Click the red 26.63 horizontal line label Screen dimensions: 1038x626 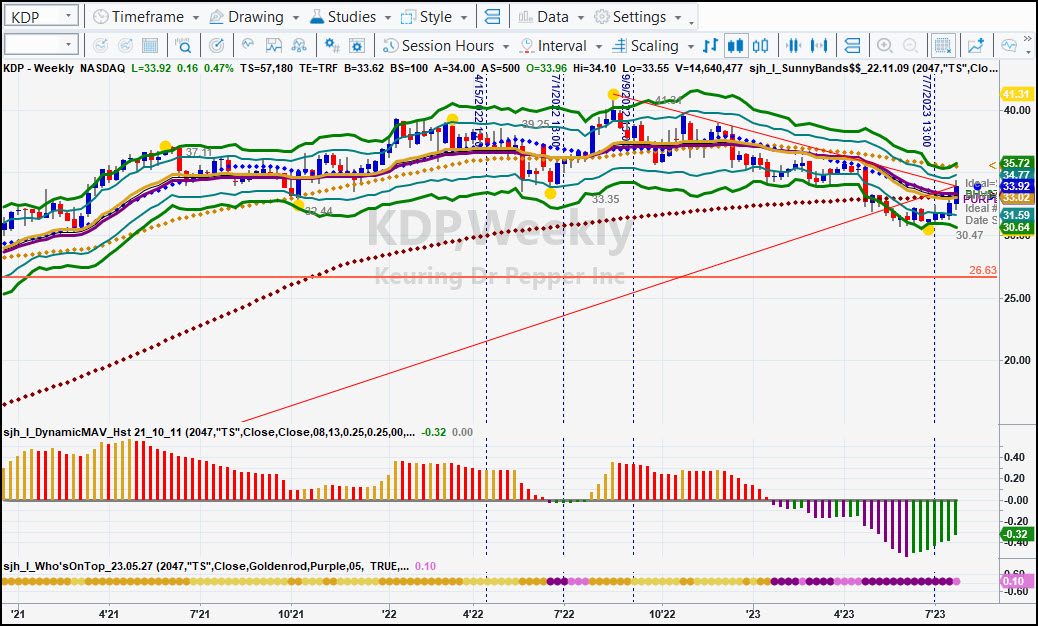point(983,270)
